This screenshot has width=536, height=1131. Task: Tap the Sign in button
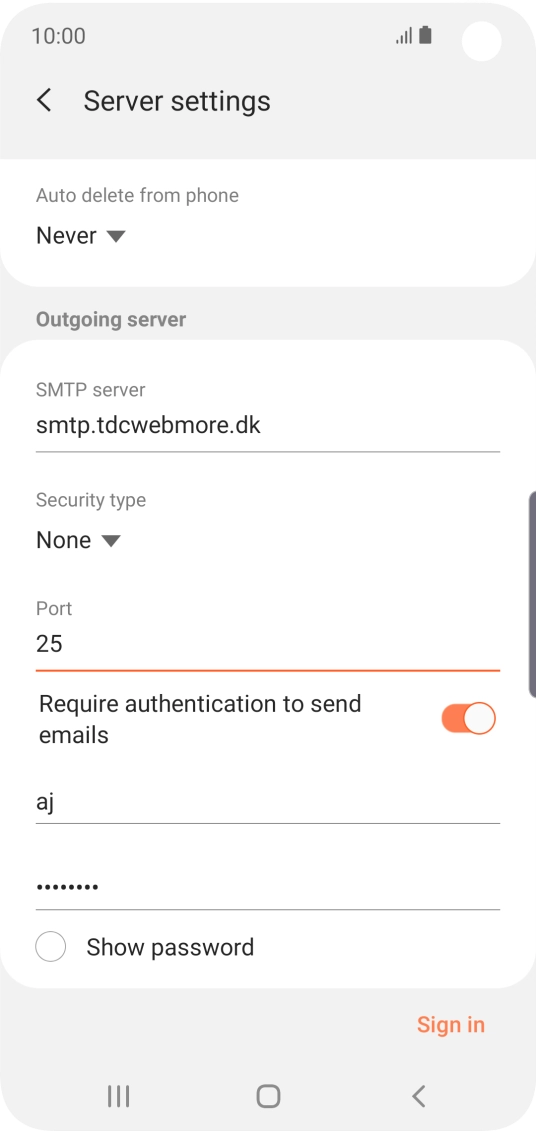click(x=451, y=1024)
